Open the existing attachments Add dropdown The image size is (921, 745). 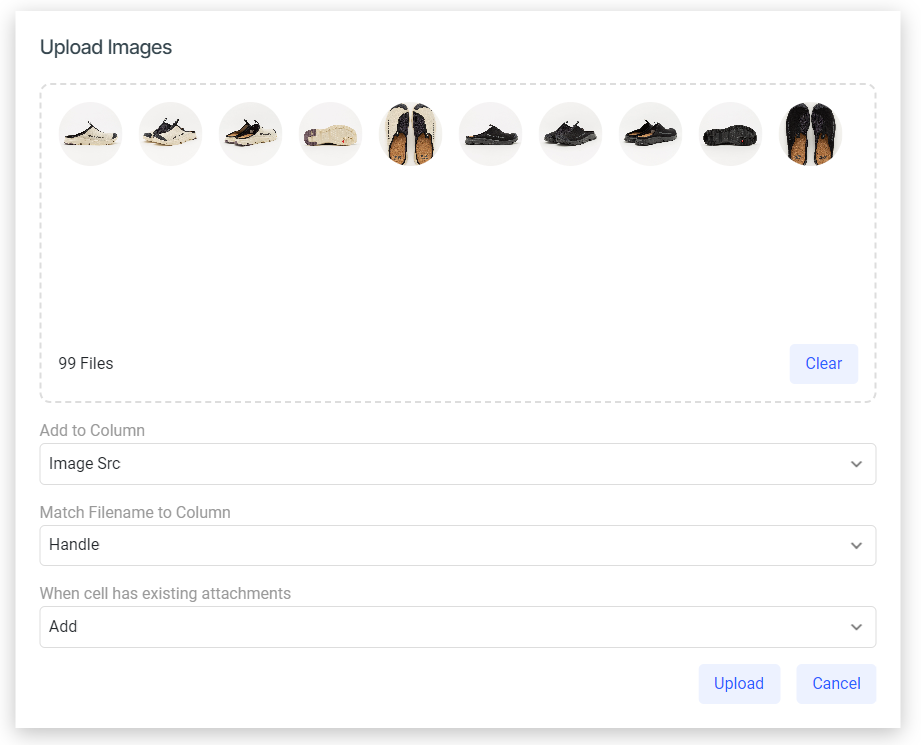[458, 627]
